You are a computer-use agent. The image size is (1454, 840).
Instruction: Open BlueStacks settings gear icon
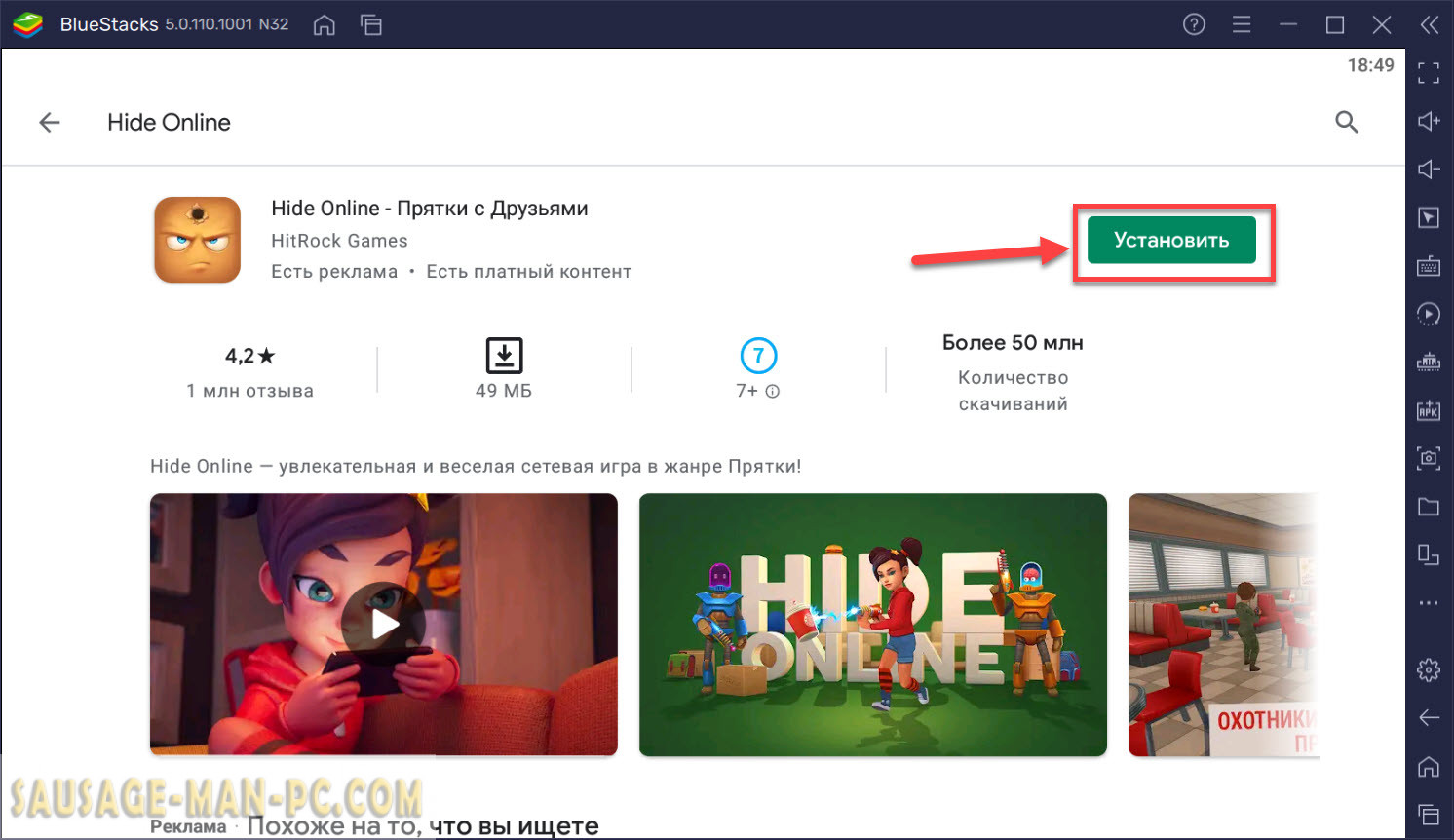coord(1429,670)
